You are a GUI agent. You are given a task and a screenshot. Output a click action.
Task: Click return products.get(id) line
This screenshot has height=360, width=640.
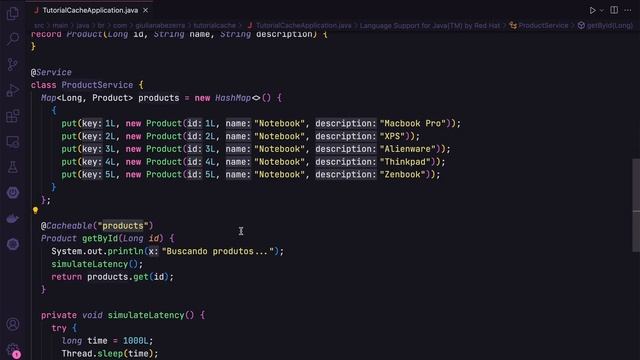[x=113, y=277]
